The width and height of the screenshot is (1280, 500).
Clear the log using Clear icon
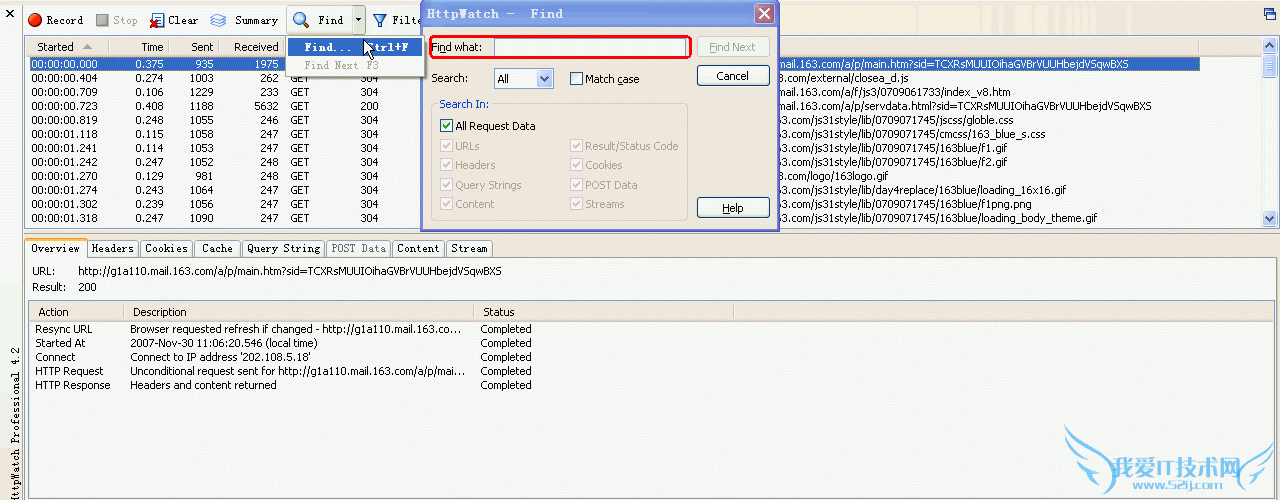(x=157, y=20)
